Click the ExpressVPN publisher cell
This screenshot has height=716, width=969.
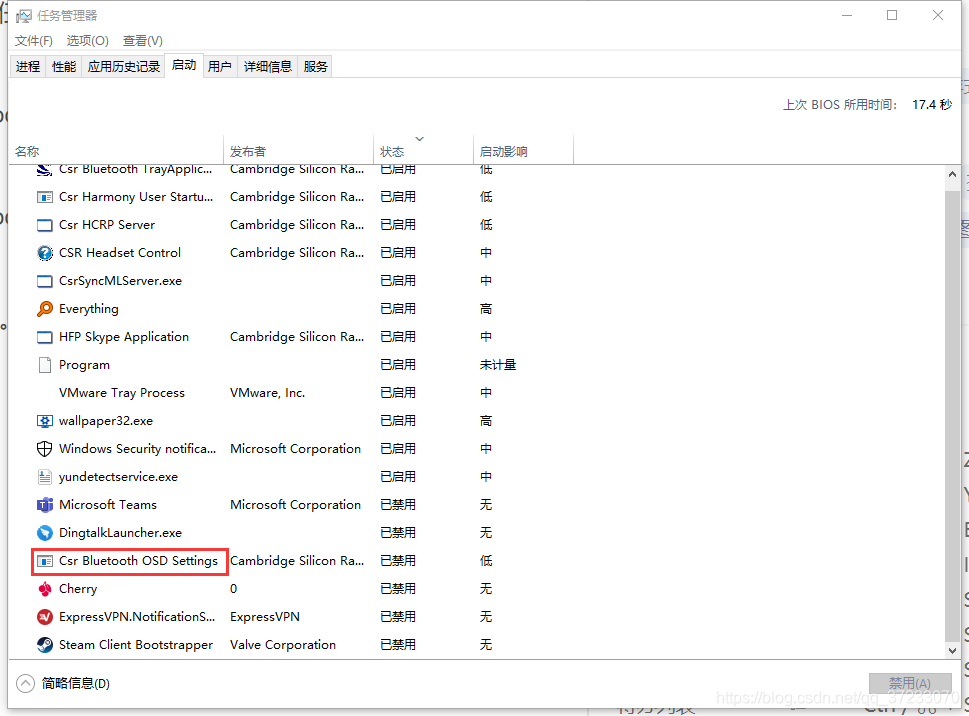[x=264, y=617]
